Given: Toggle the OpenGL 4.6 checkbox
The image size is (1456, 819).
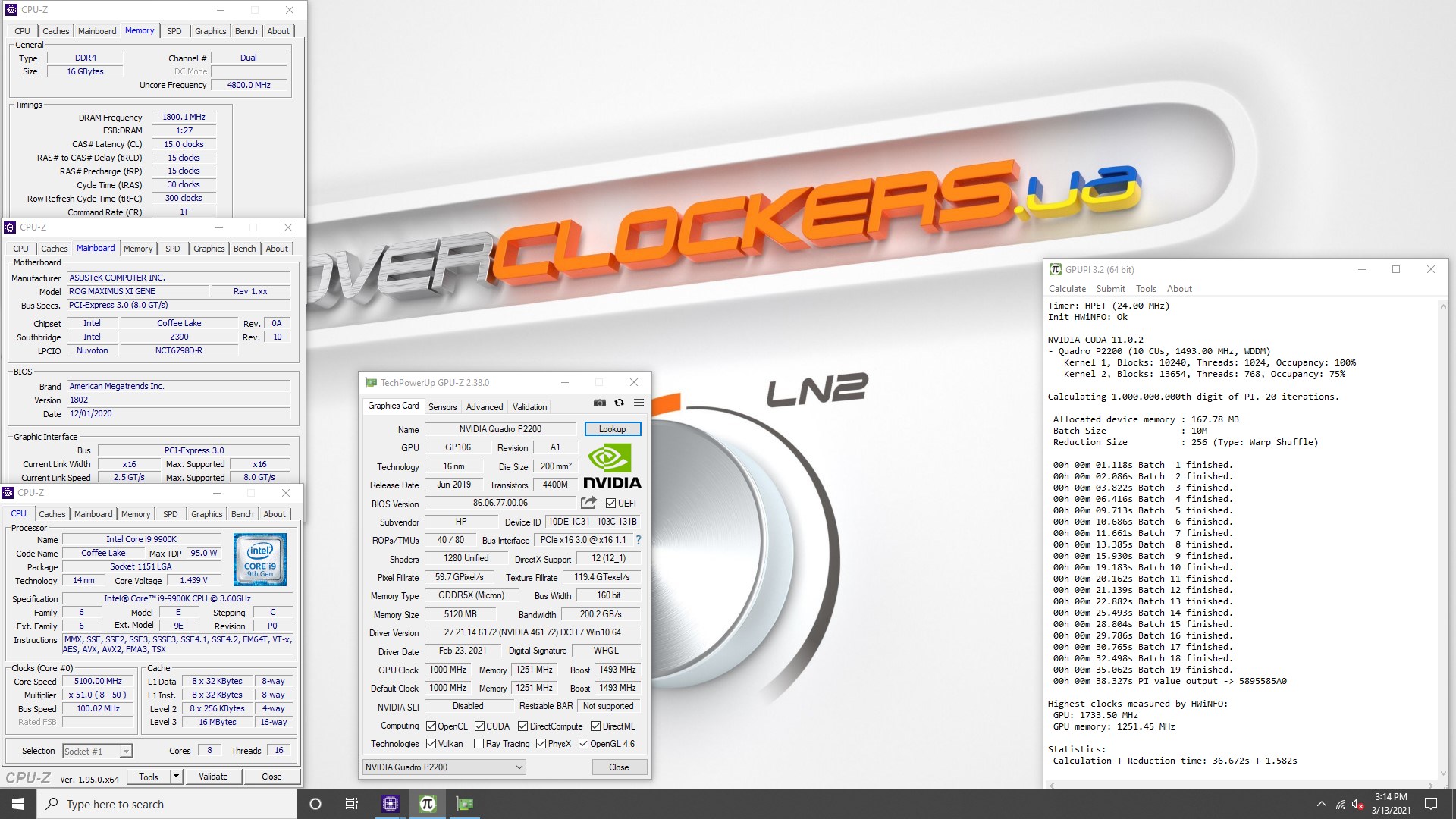Looking at the screenshot, I should [583, 744].
